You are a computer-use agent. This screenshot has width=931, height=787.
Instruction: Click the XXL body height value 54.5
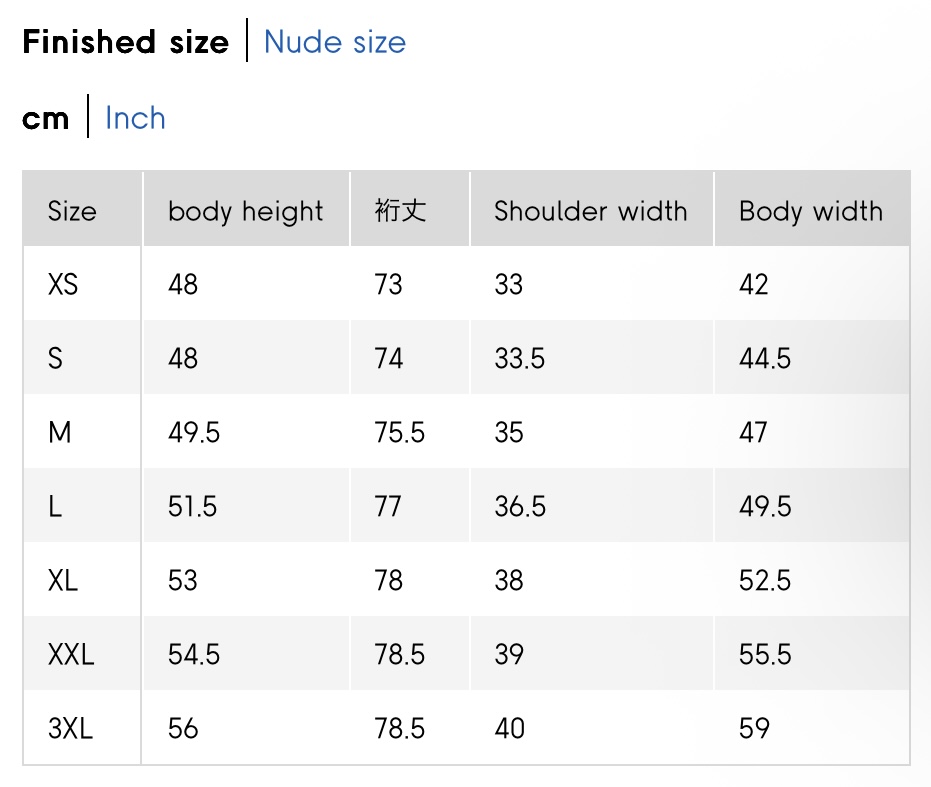pyautogui.click(x=194, y=654)
